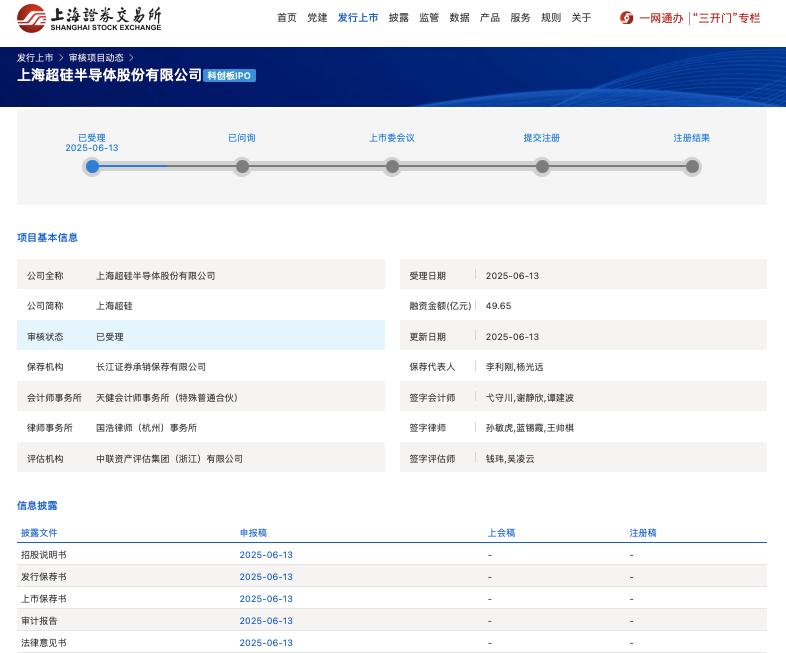Click the 一网通办 red swirl icon
Screen dimensions: 786x653
(627, 18)
